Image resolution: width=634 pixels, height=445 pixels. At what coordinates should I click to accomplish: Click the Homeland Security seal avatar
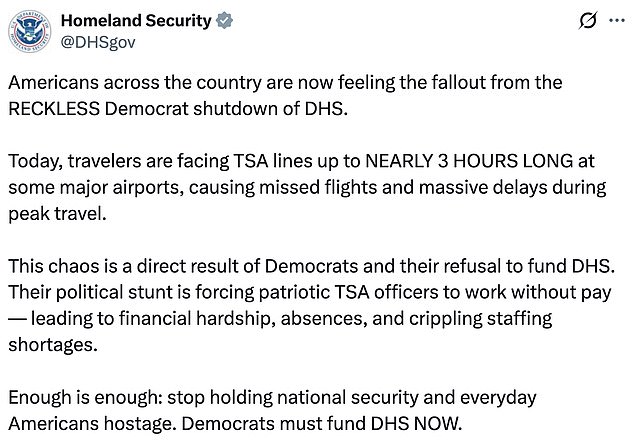pyautogui.click(x=30, y=32)
